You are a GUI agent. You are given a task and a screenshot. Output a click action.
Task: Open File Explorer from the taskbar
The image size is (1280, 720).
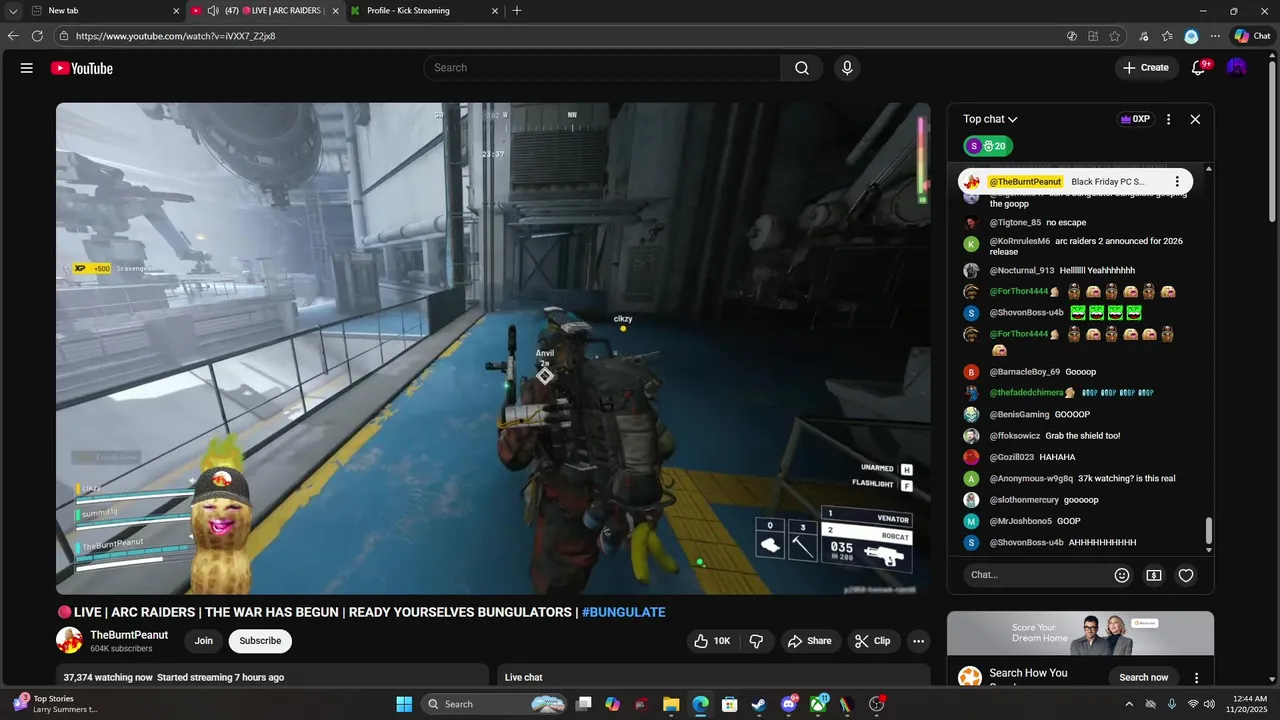point(671,704)
